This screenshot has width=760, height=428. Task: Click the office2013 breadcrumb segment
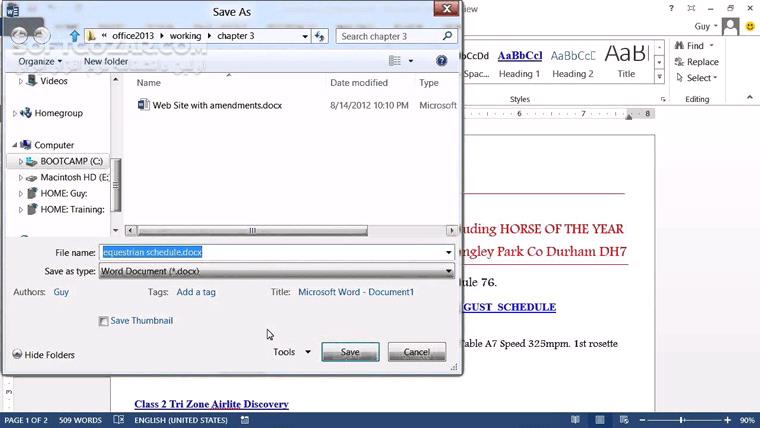pyautogui.click(x=133, y=36)
